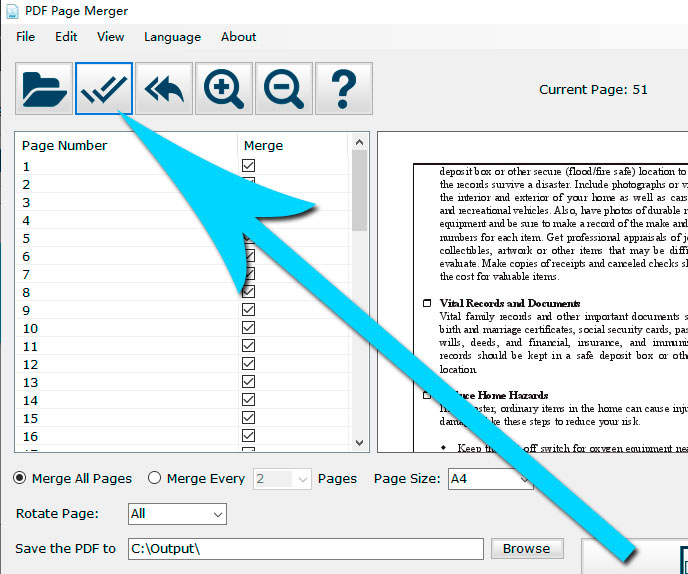This screenshot has width=688, height=574.
Task: Toggle Merge checkbox for page 9
Action: coord(248,309)
